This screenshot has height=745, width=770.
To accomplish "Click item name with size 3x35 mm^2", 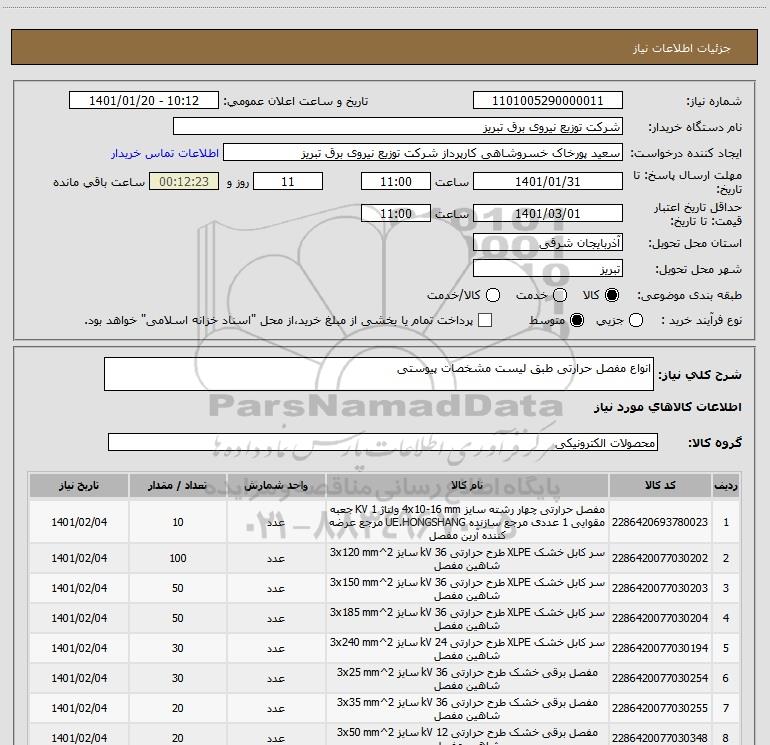I will 467,709.
